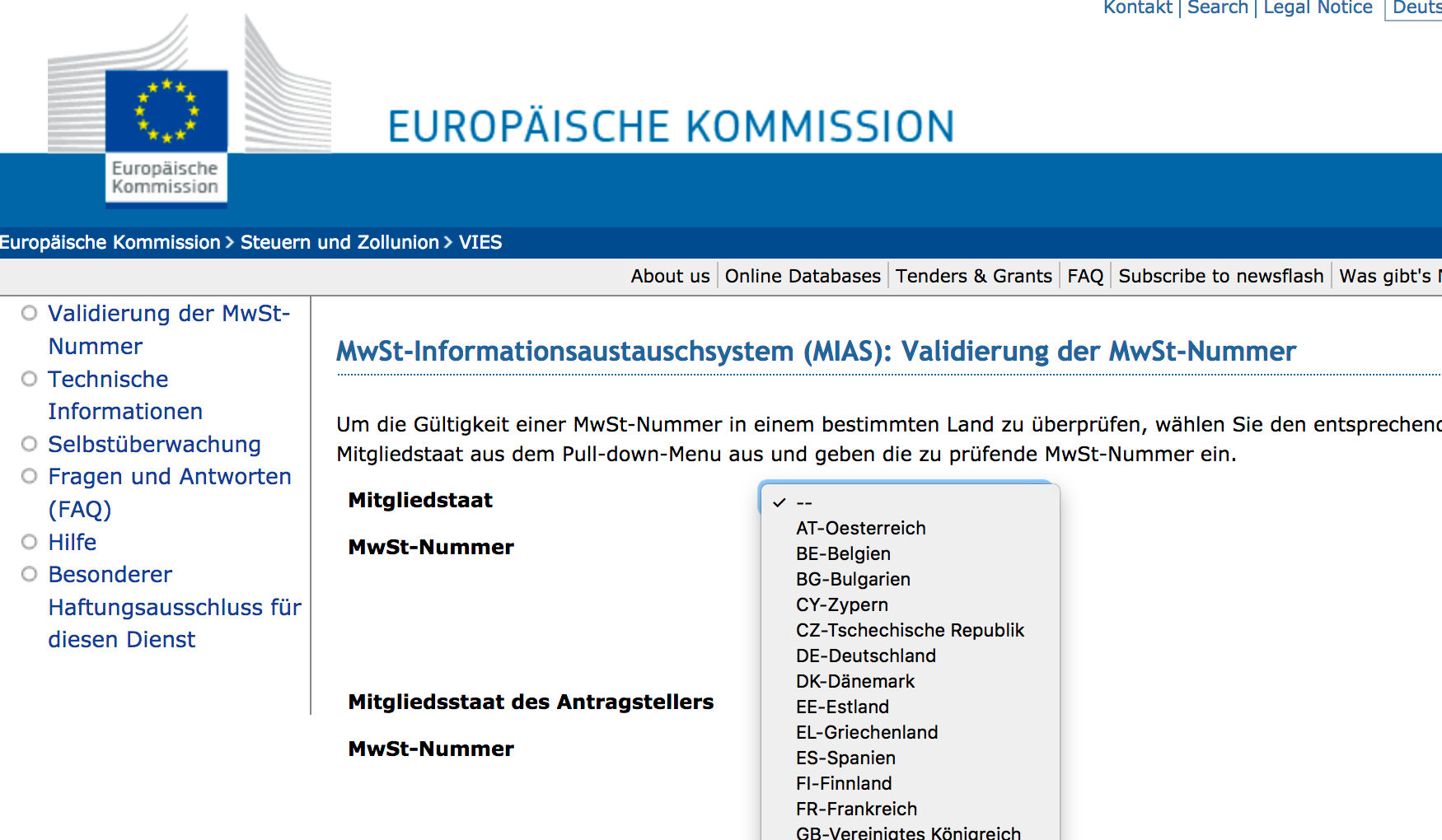This screenshot has height=840, width=1442.
Task: Select the blank -- option in dropdown
Action: tap(911, 502)
